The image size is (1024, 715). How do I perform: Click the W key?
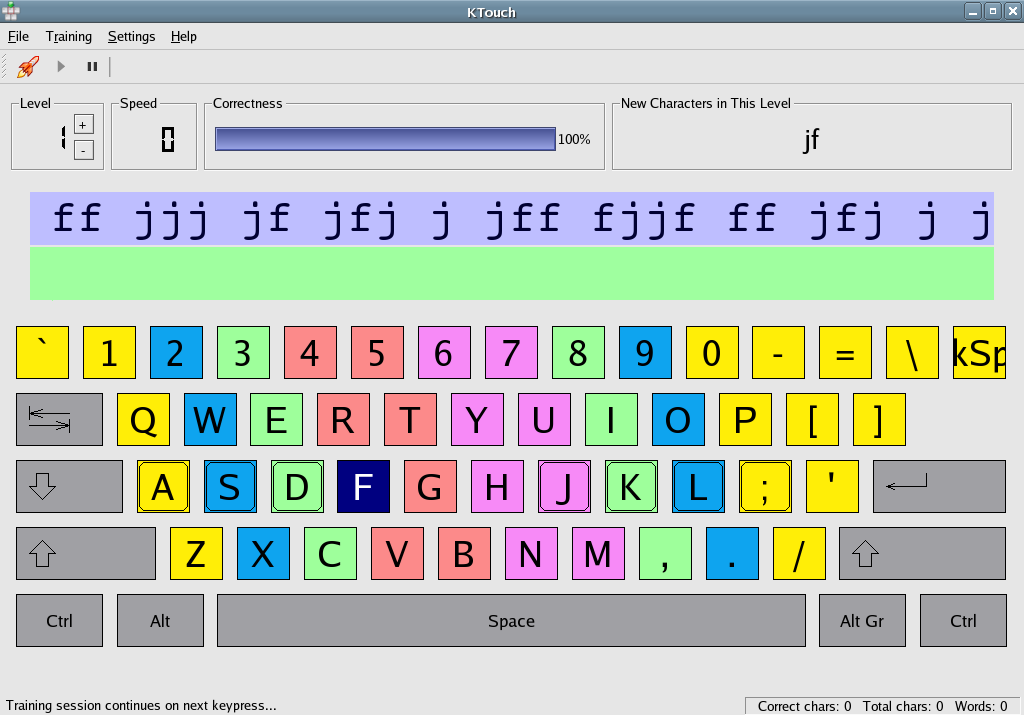click(210, 419)
